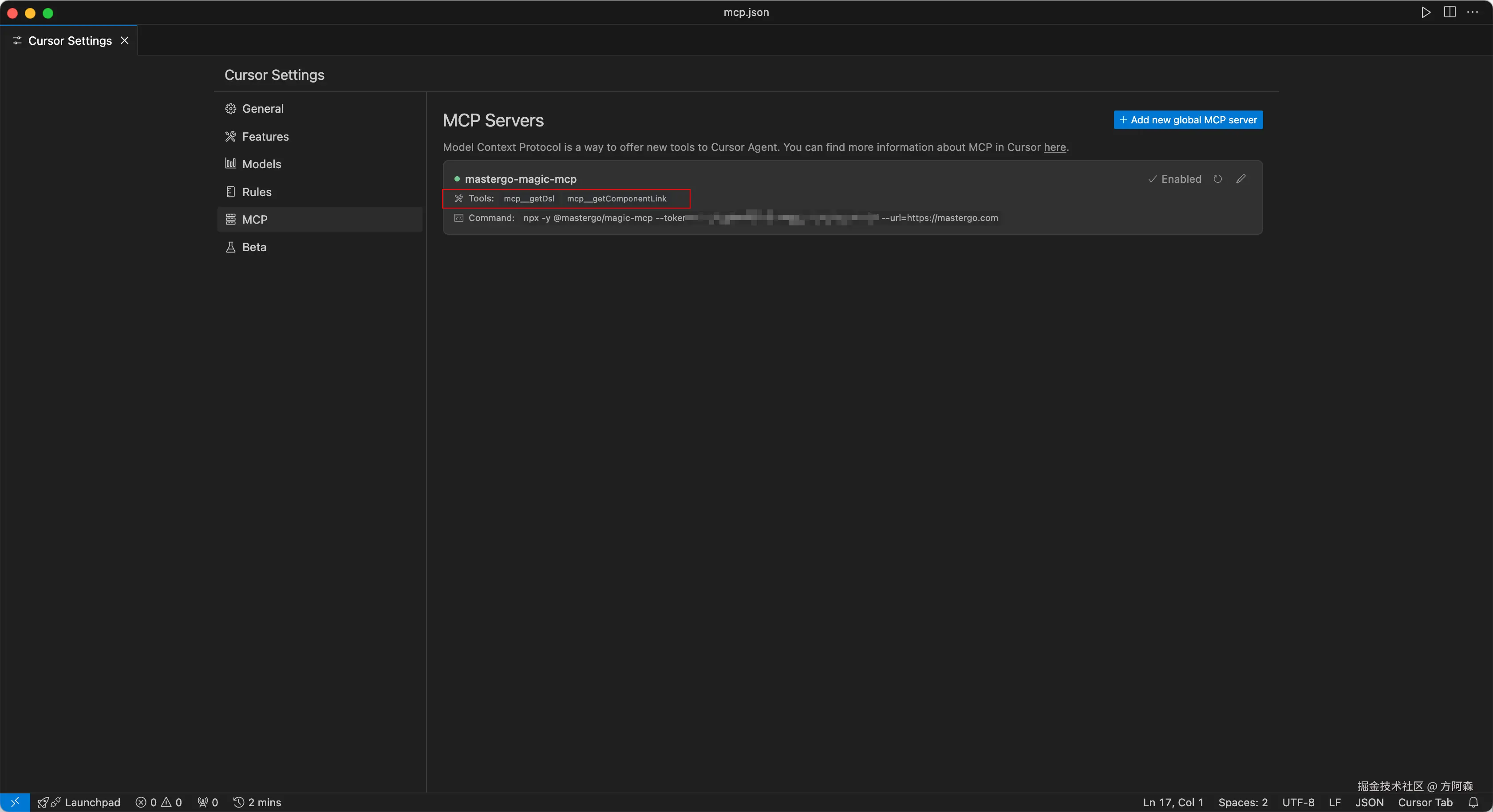Click the split editor layout icon
The height and width of the screenshot is (812, 1493).
tap(1450, 12)
